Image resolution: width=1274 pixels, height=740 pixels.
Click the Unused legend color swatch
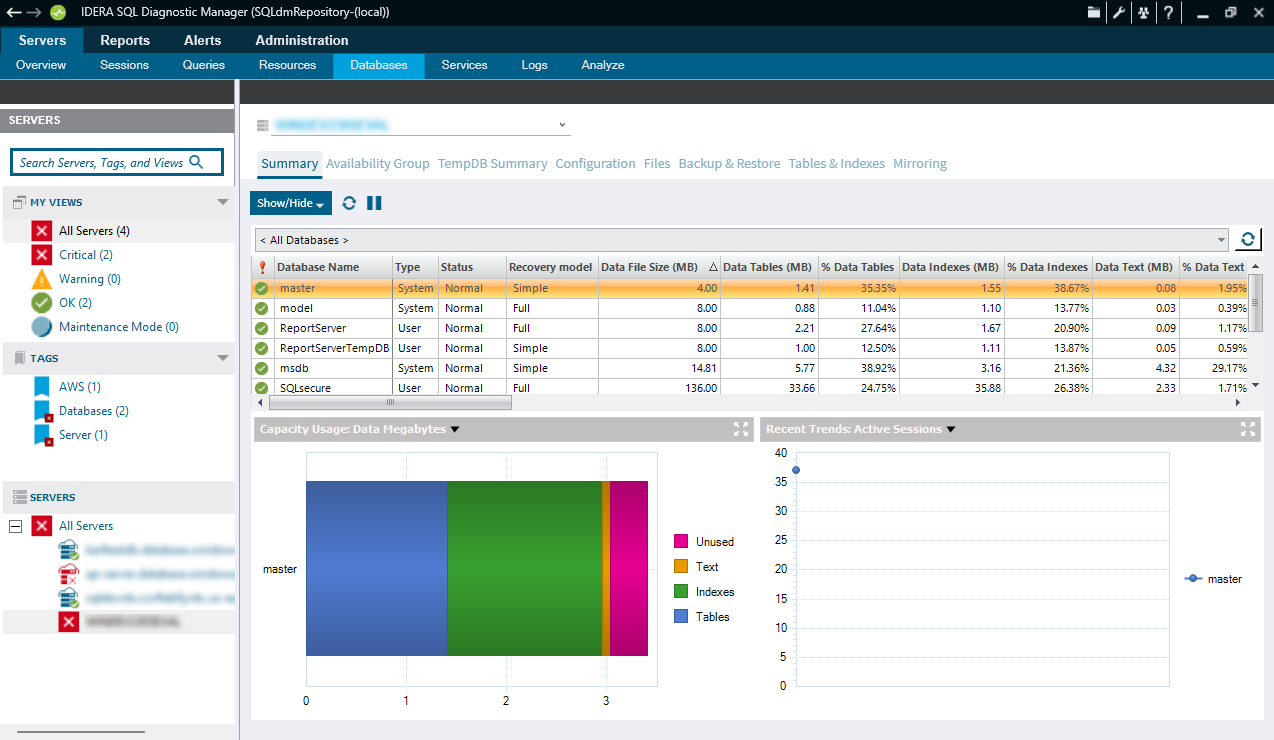[x=681, y=542]
